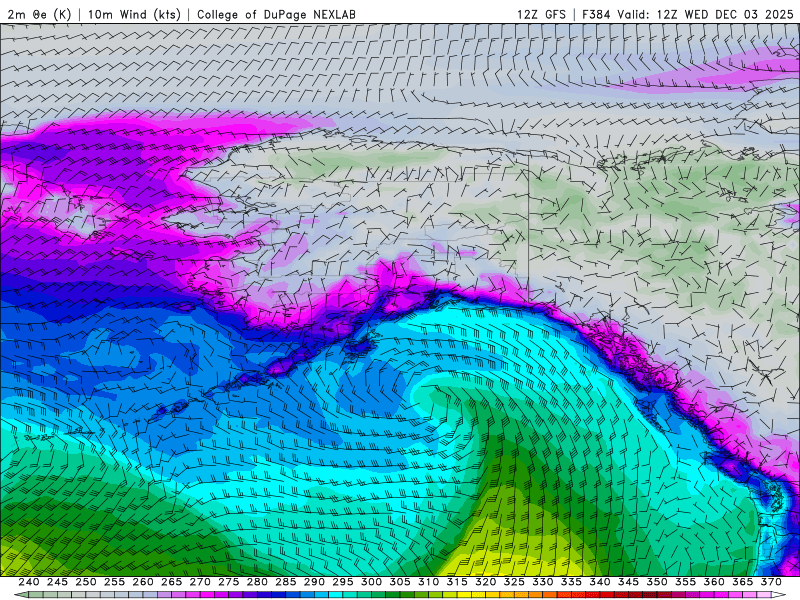Click the 340 colorbar scale value

click(600, 582)
